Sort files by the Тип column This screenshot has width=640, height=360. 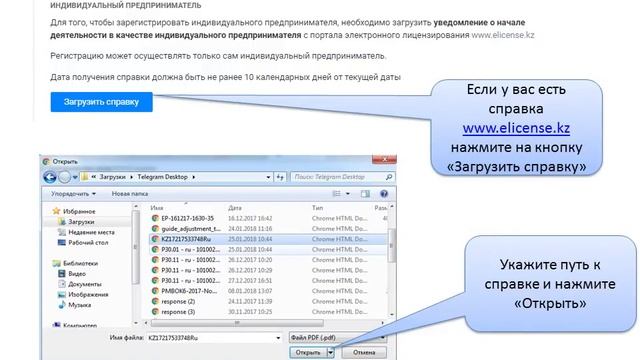(x=318, y=208)
